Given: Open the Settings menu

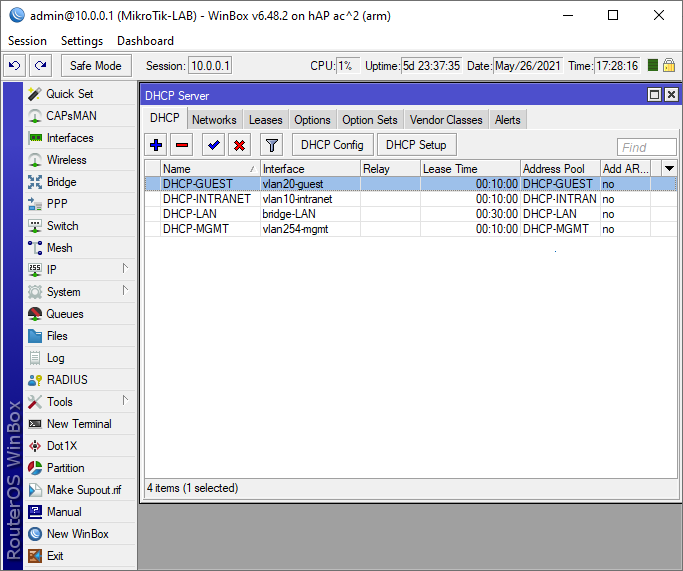Looking at the screenshot, I should (82, 41).
